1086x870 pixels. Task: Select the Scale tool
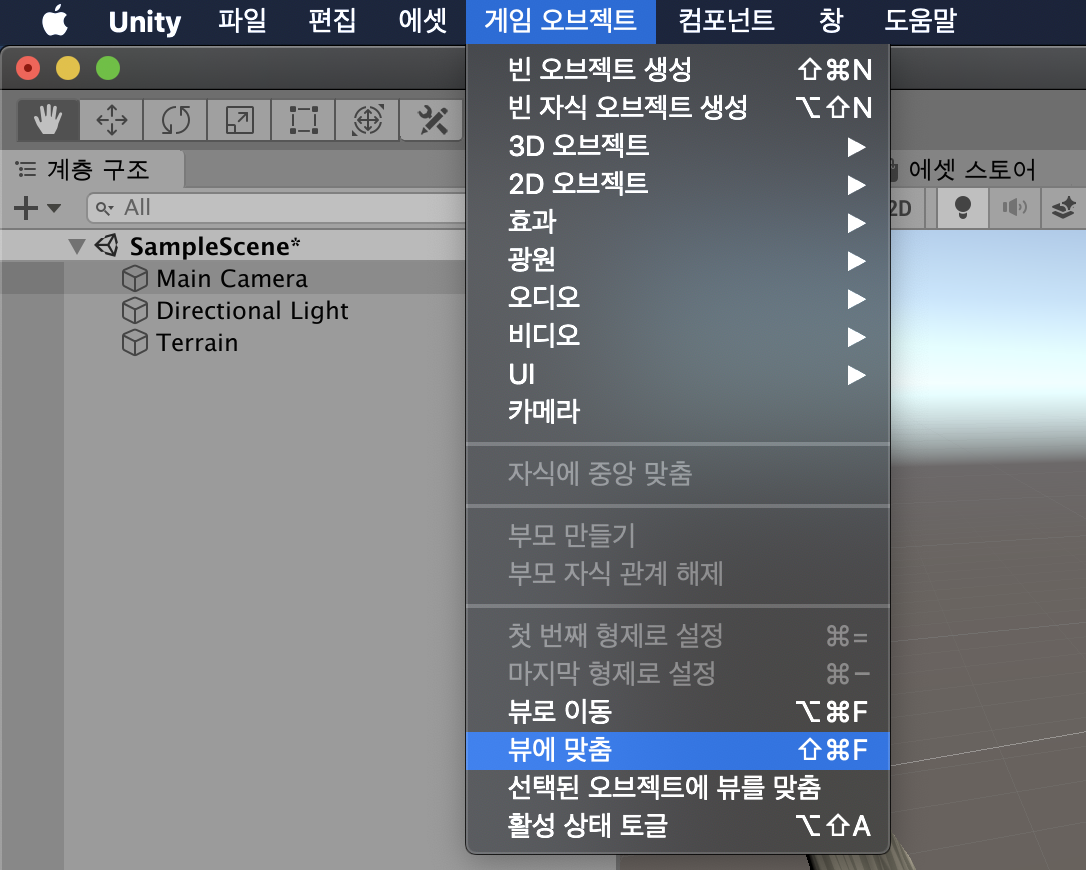click(240, 120)
